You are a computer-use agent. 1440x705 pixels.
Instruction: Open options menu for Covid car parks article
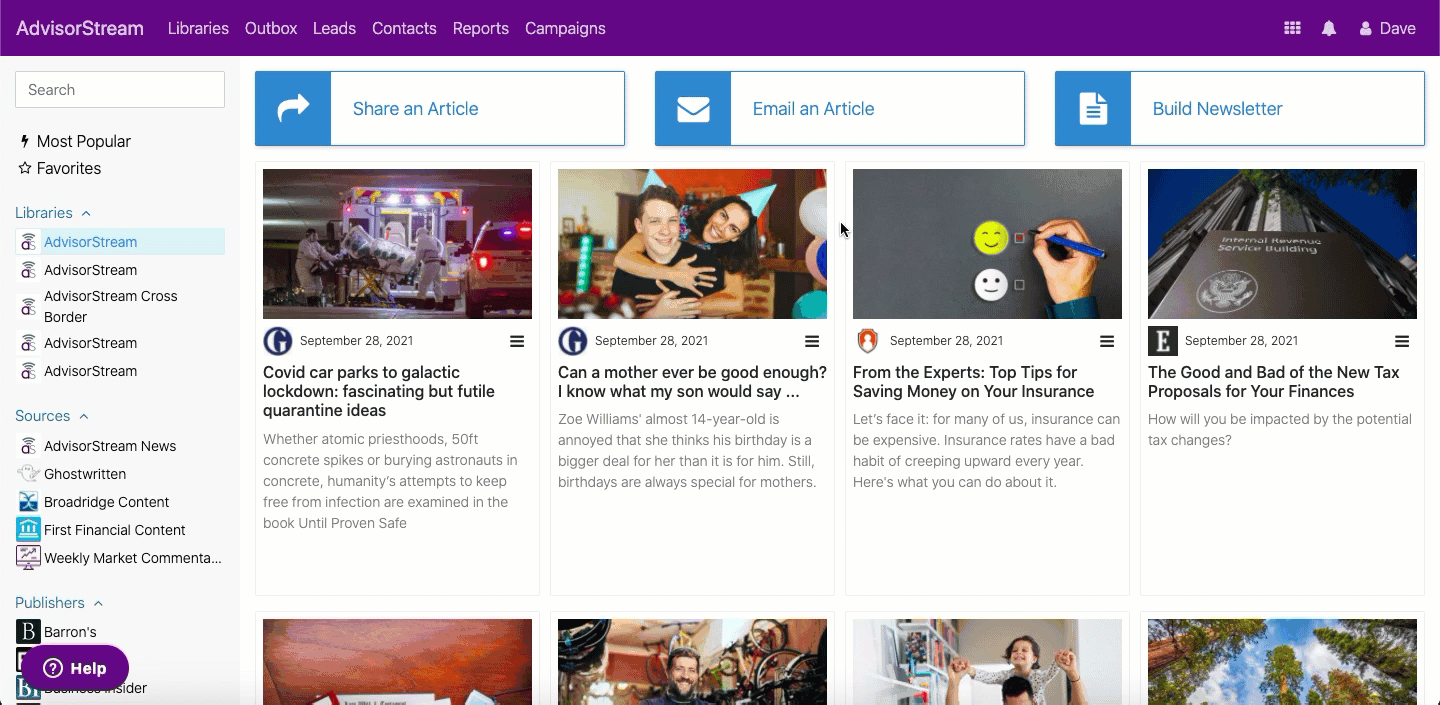coord(517,342)
